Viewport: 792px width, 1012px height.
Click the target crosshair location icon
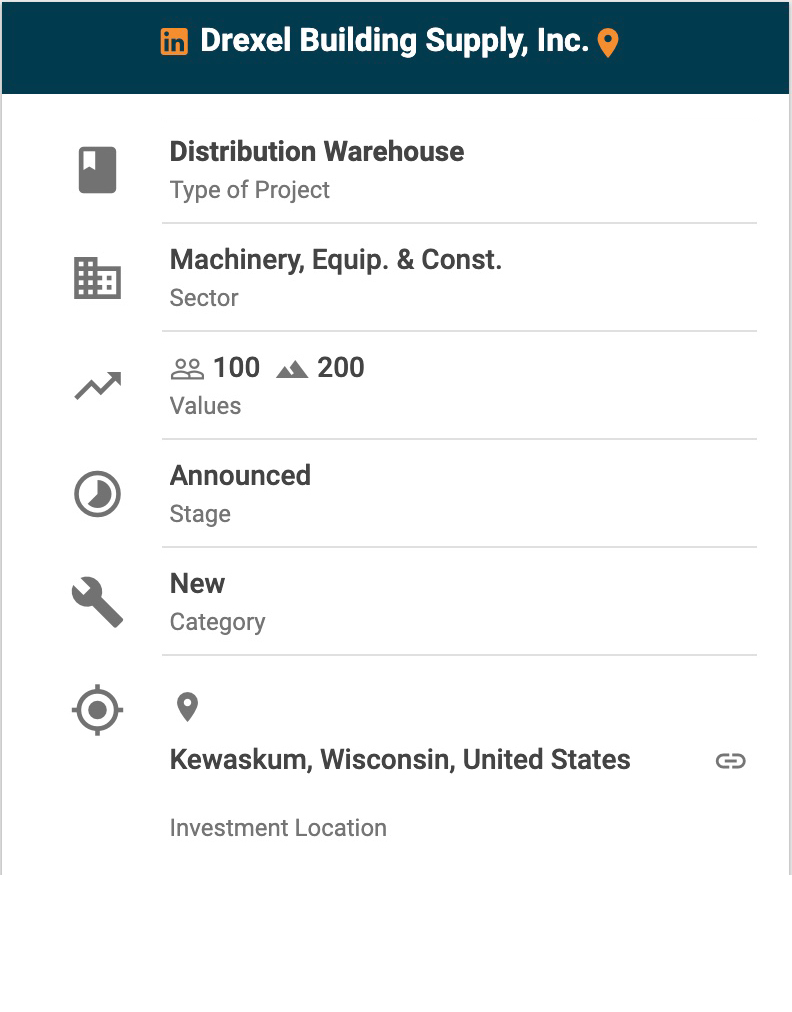pos(97,710)
